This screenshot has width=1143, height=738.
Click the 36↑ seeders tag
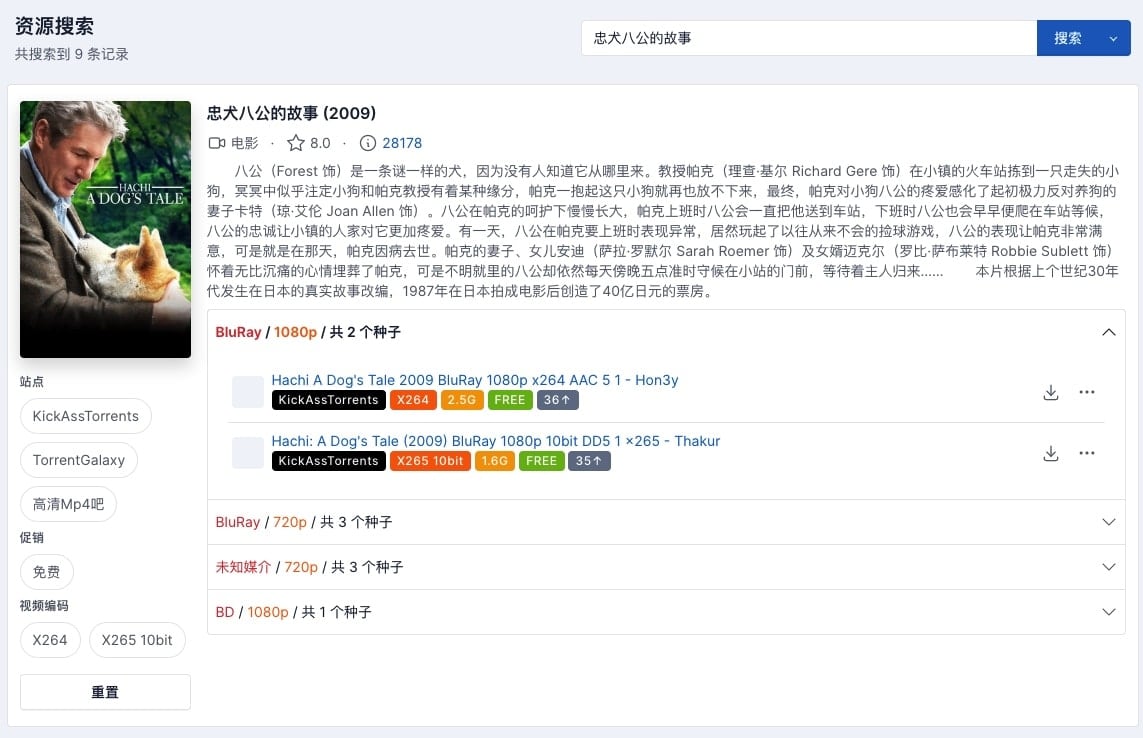(x=558, y=400)
